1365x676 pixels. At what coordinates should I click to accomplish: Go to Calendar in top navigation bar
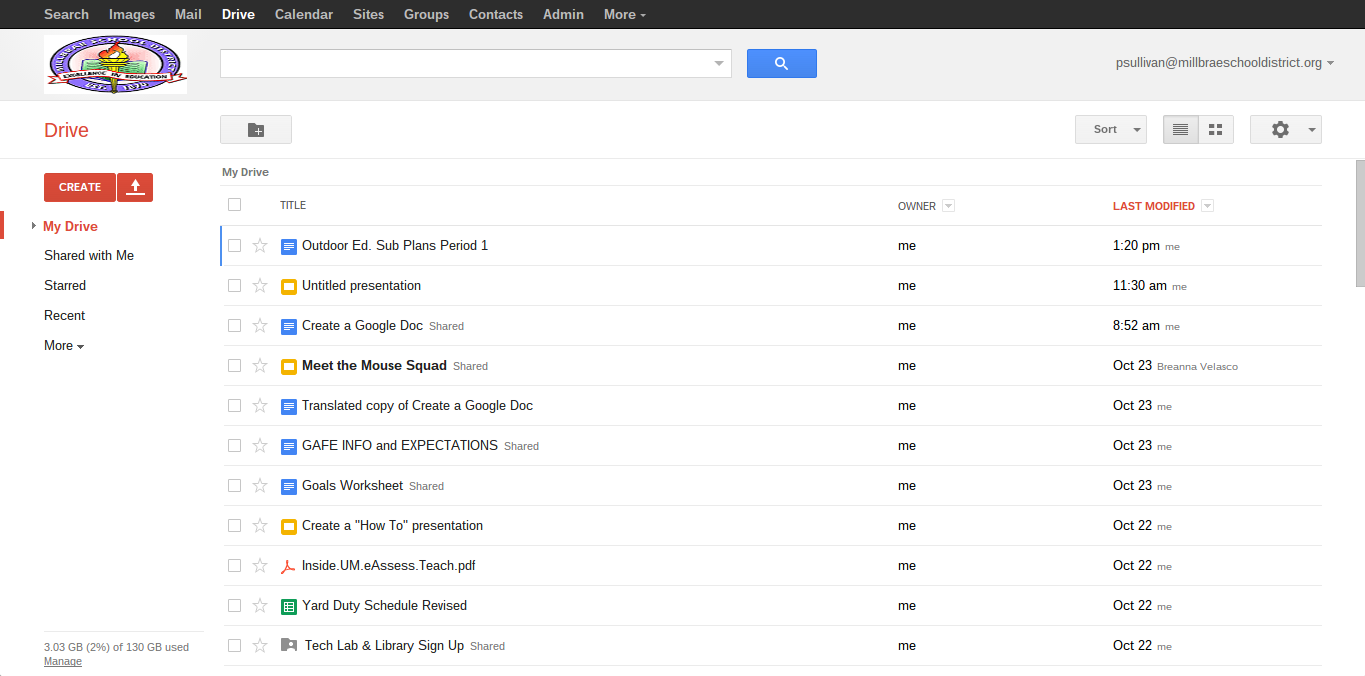tap(305, 14)
